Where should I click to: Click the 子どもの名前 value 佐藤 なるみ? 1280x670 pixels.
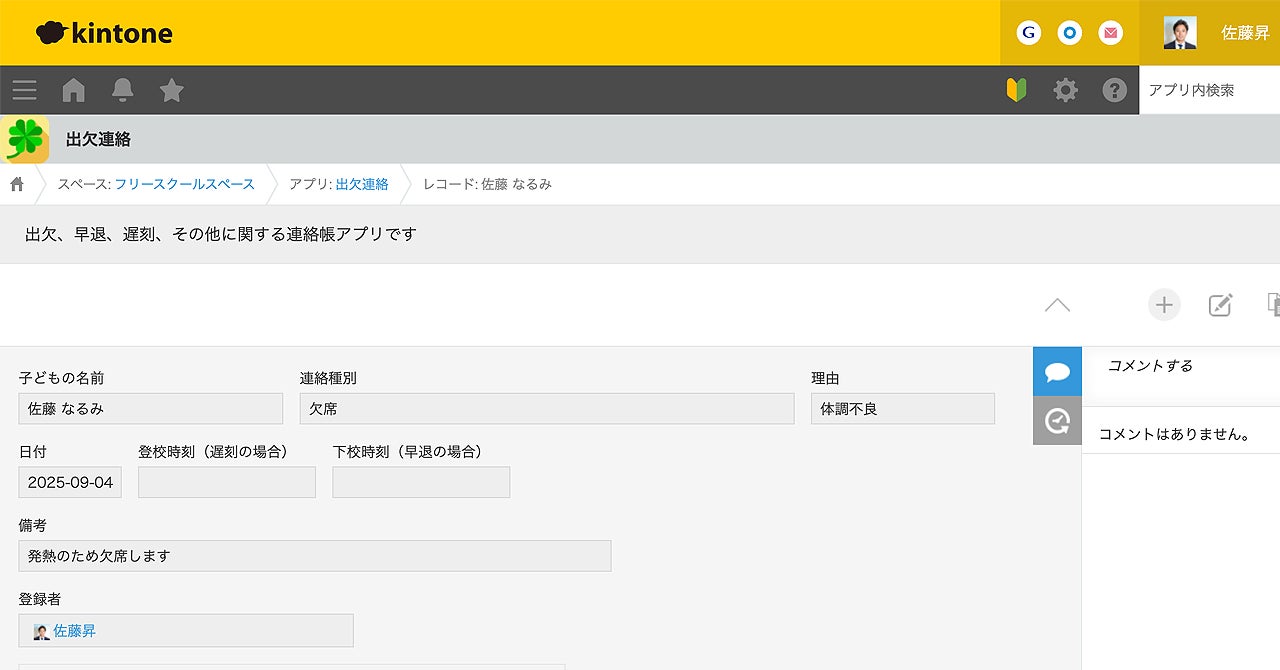click(151, 409)
